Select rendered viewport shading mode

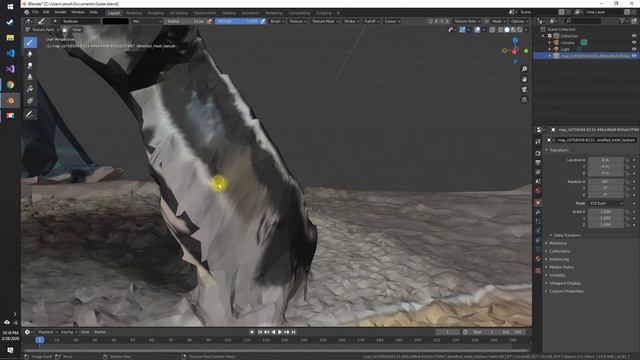tap(520, 30)
